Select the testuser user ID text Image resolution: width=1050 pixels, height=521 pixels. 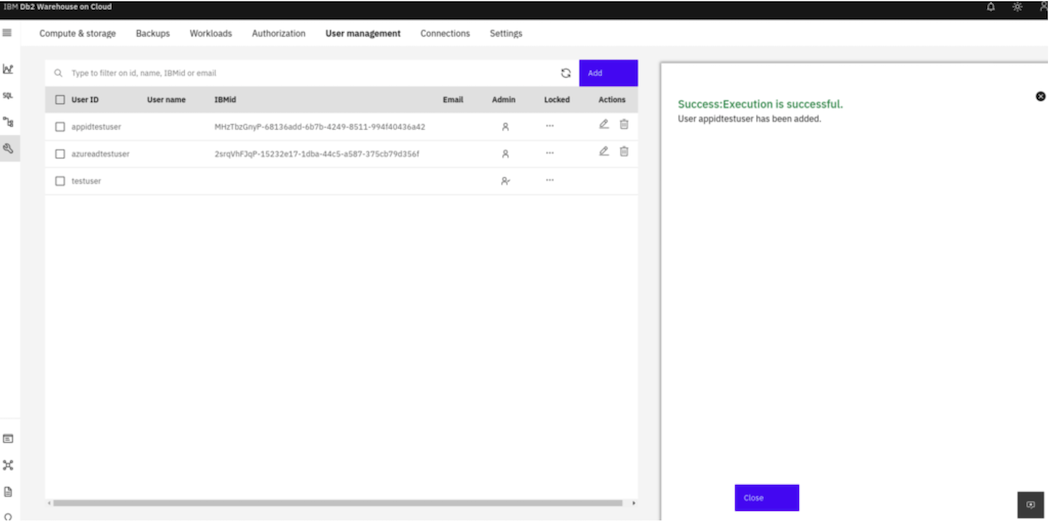pos(86,181)
